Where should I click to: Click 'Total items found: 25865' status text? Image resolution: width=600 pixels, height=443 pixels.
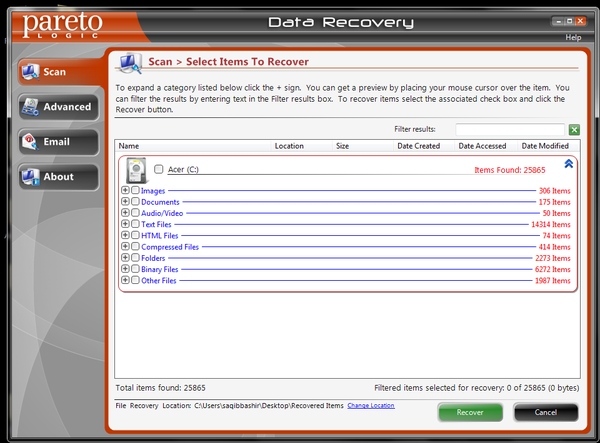point(160,388)
